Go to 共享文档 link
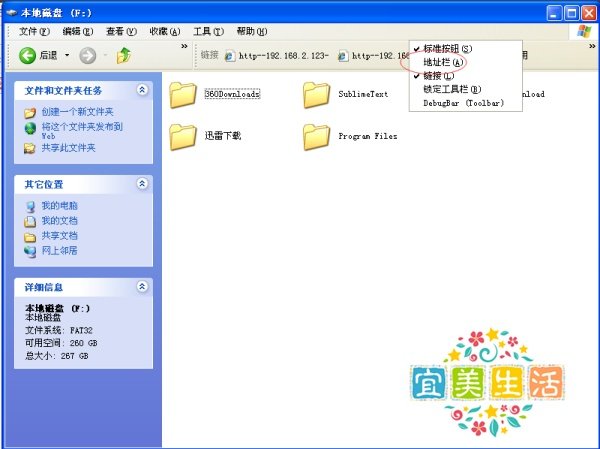Viewport: 600px width, 449px height. click(x=60, y=236)
